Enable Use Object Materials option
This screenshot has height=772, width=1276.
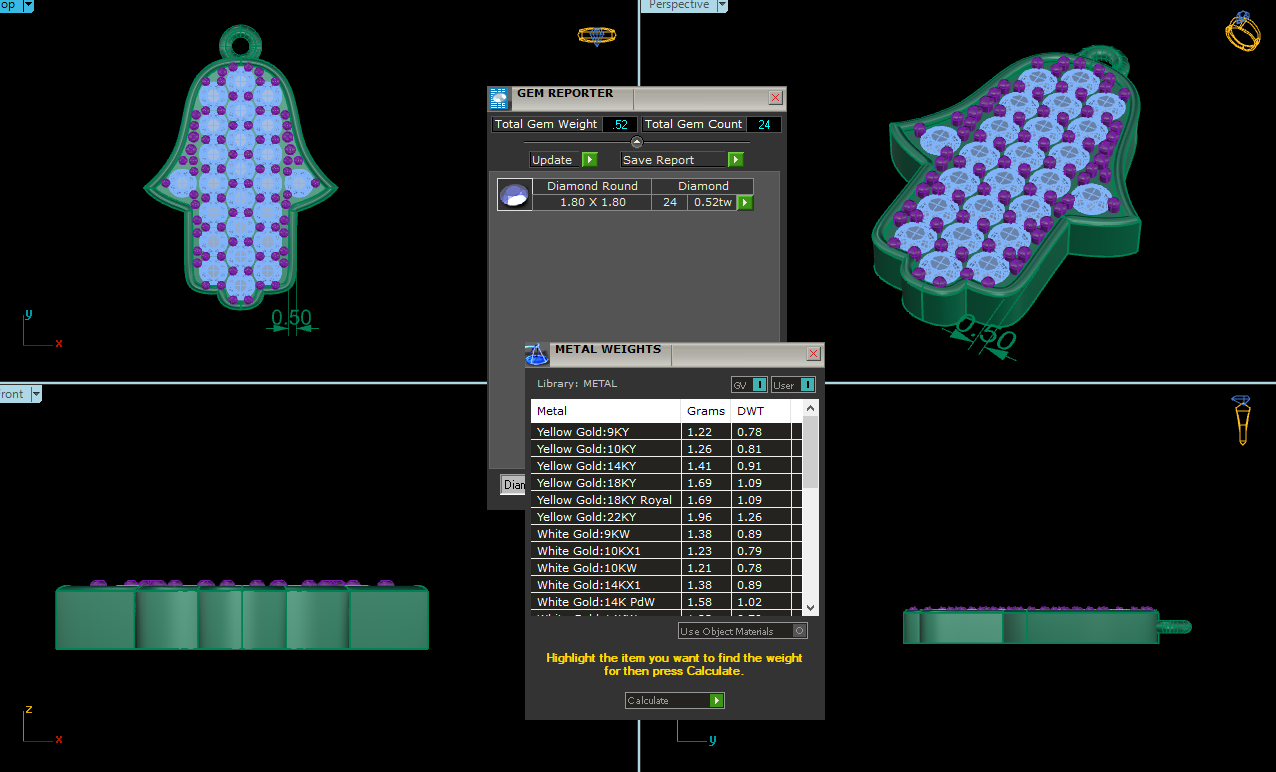799,631
